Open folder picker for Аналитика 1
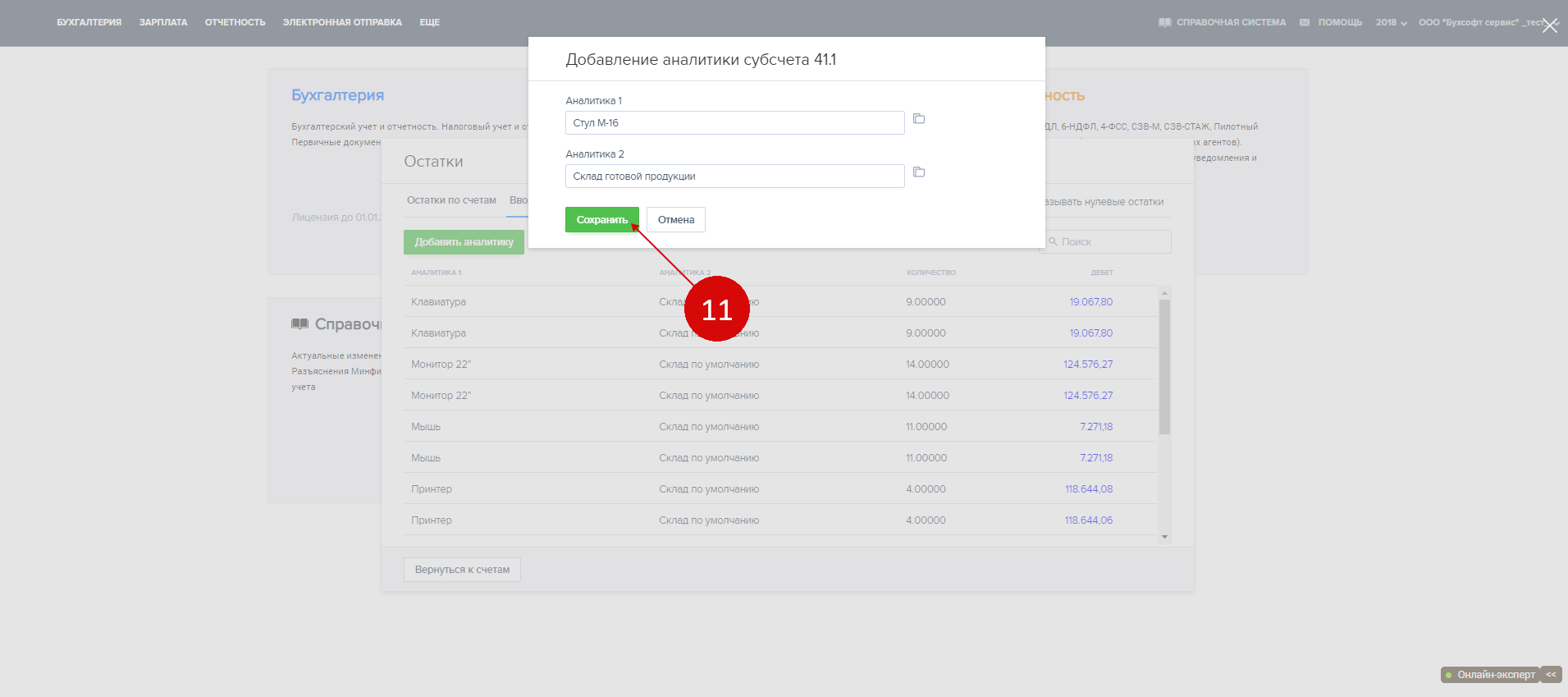This screenshot has height=697, width=1568. [x=919, y=119]
